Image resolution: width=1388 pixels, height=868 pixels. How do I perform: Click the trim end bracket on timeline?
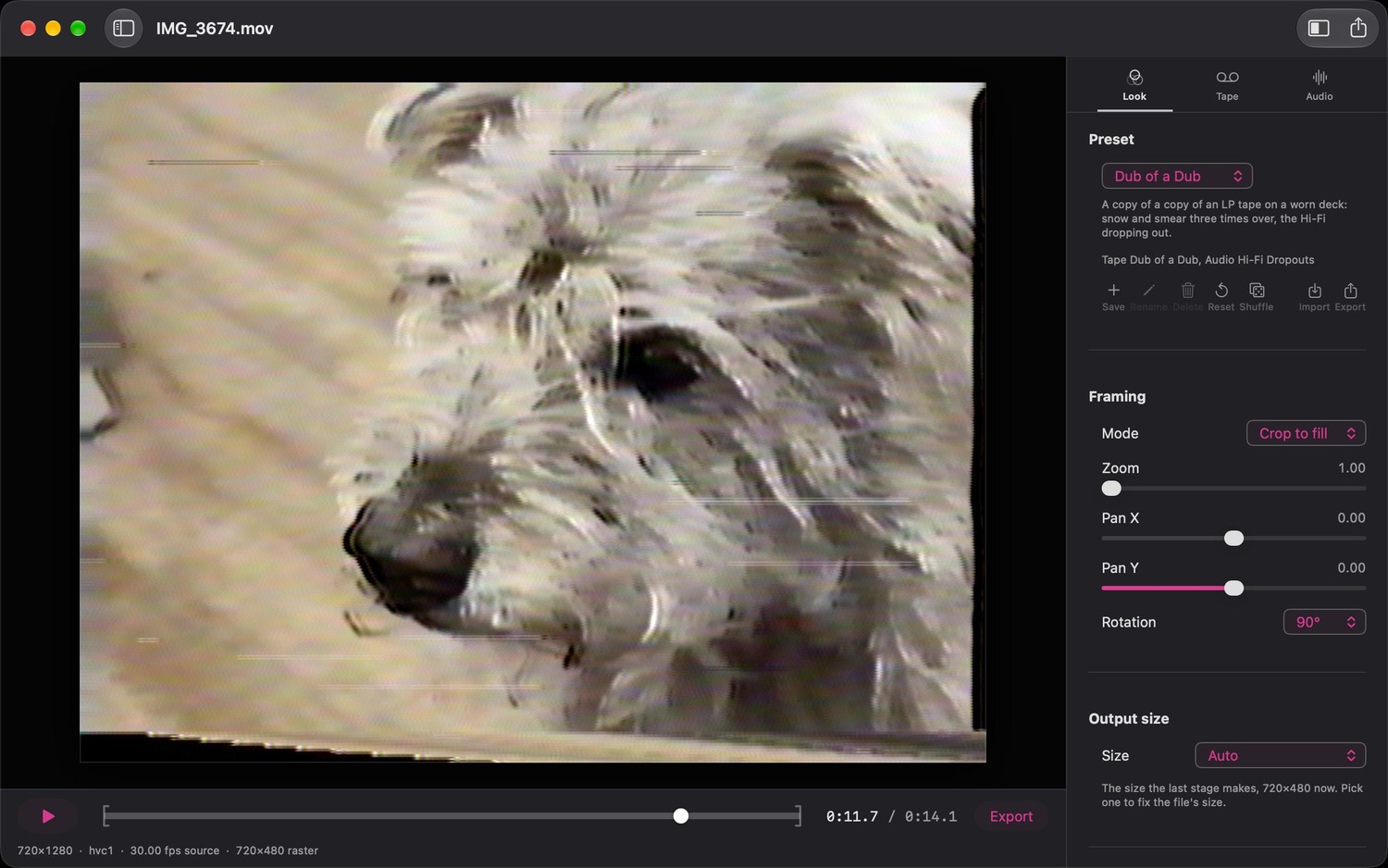point(798,816)
